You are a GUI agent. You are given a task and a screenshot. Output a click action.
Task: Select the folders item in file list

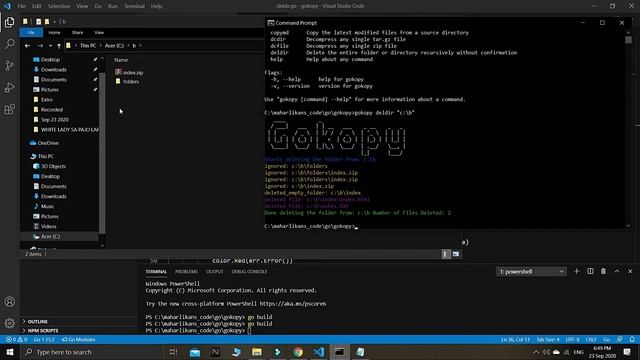(x=131, y=82)
